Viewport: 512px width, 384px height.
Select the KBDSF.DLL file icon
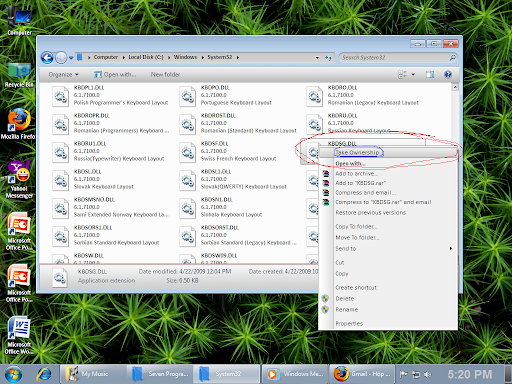[187, 152]
